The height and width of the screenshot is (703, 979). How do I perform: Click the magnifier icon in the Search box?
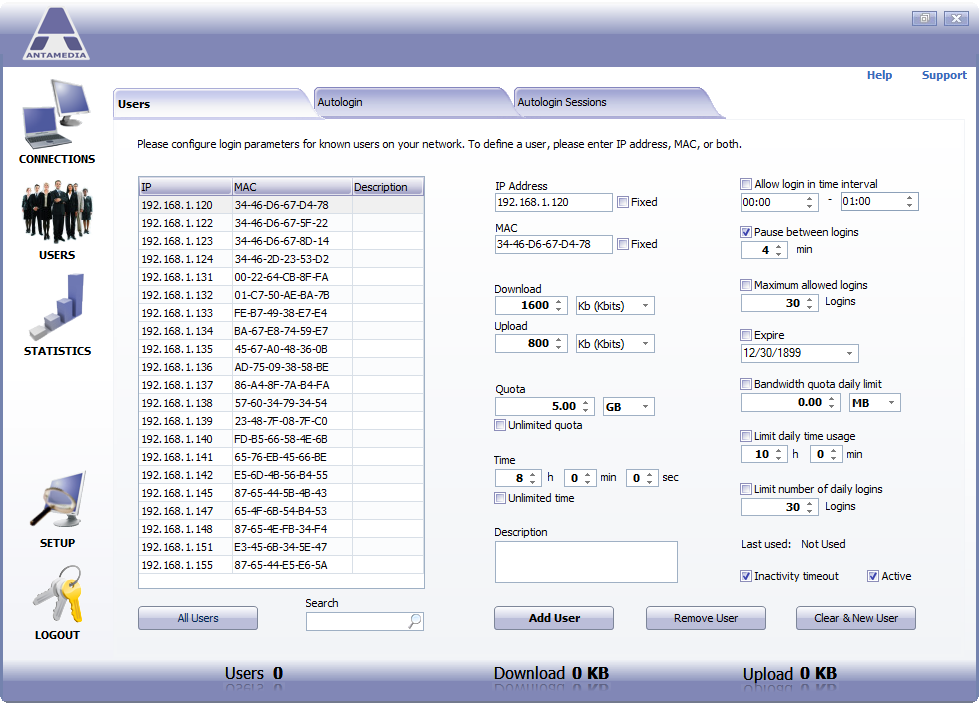pos(413,621)
